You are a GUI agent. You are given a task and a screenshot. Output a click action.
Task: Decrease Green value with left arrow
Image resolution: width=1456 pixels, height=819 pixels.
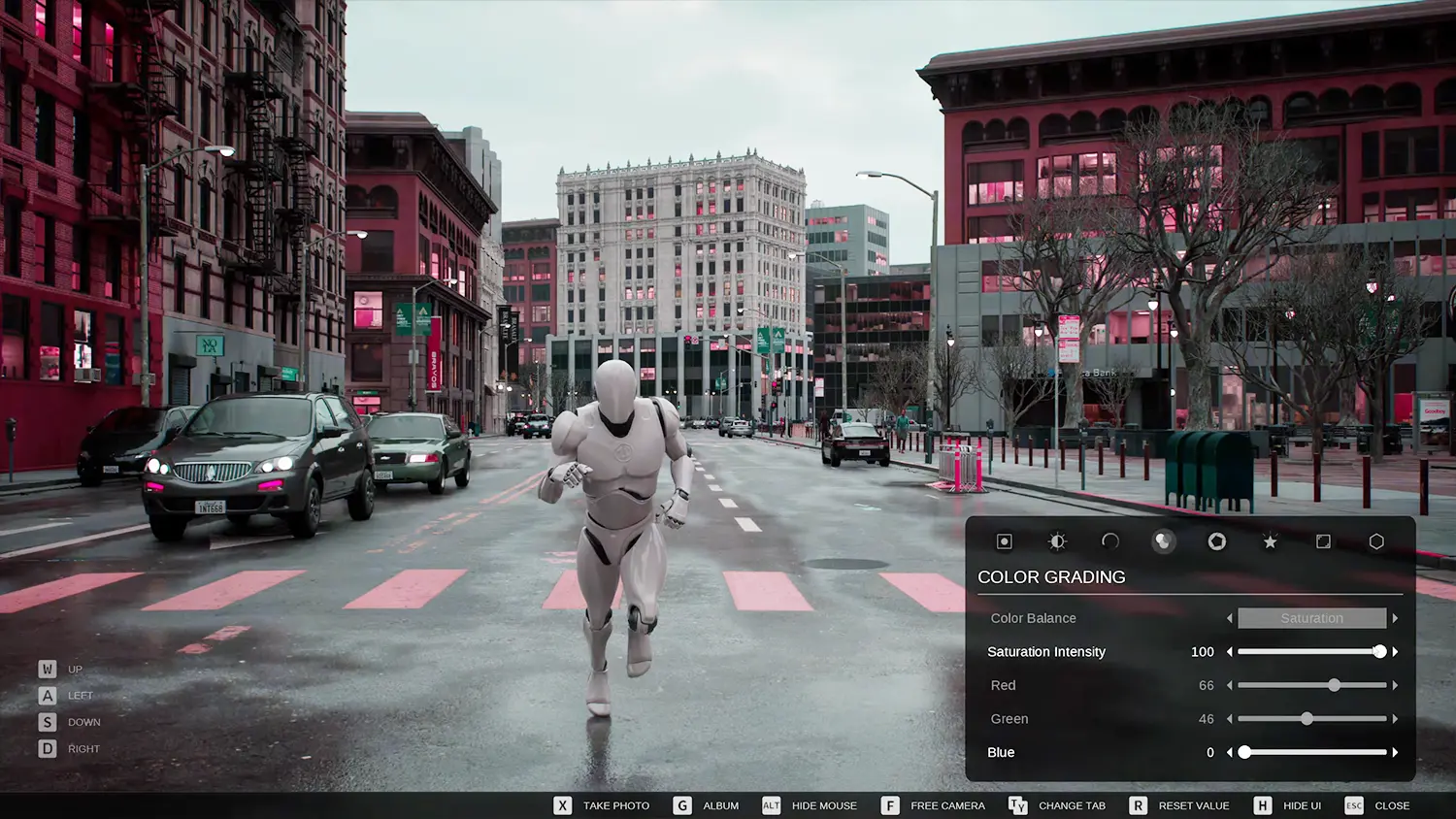[x=1230, y=719]
